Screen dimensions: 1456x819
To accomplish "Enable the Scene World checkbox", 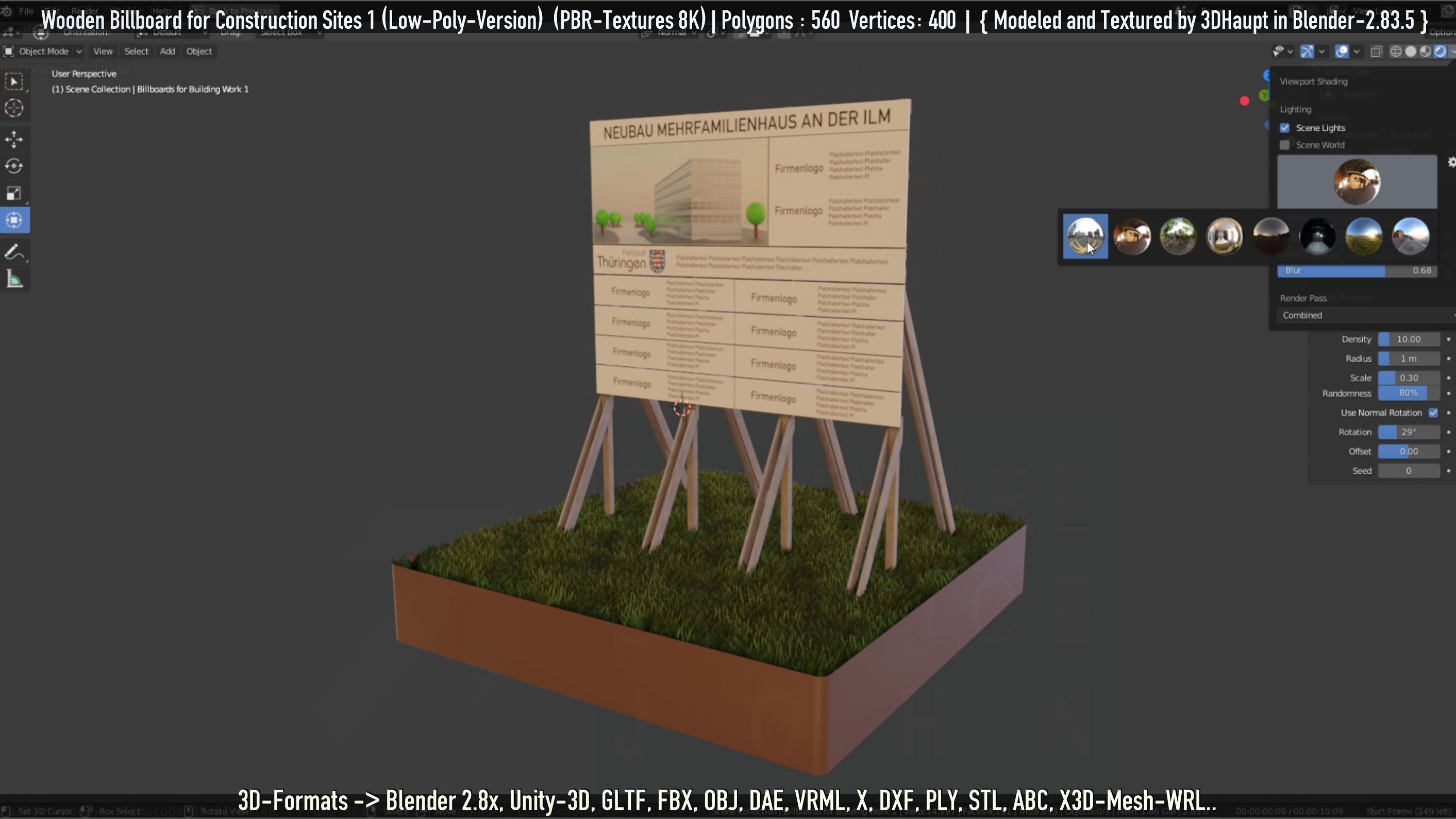I will (1285, 145).
